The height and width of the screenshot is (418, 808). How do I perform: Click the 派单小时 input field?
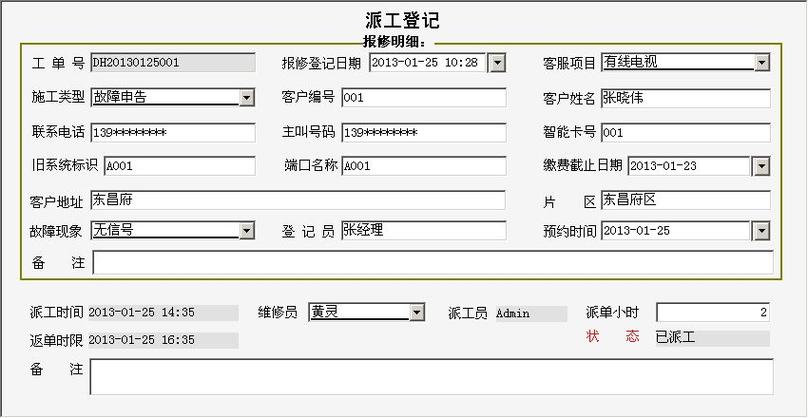(713, 312)
